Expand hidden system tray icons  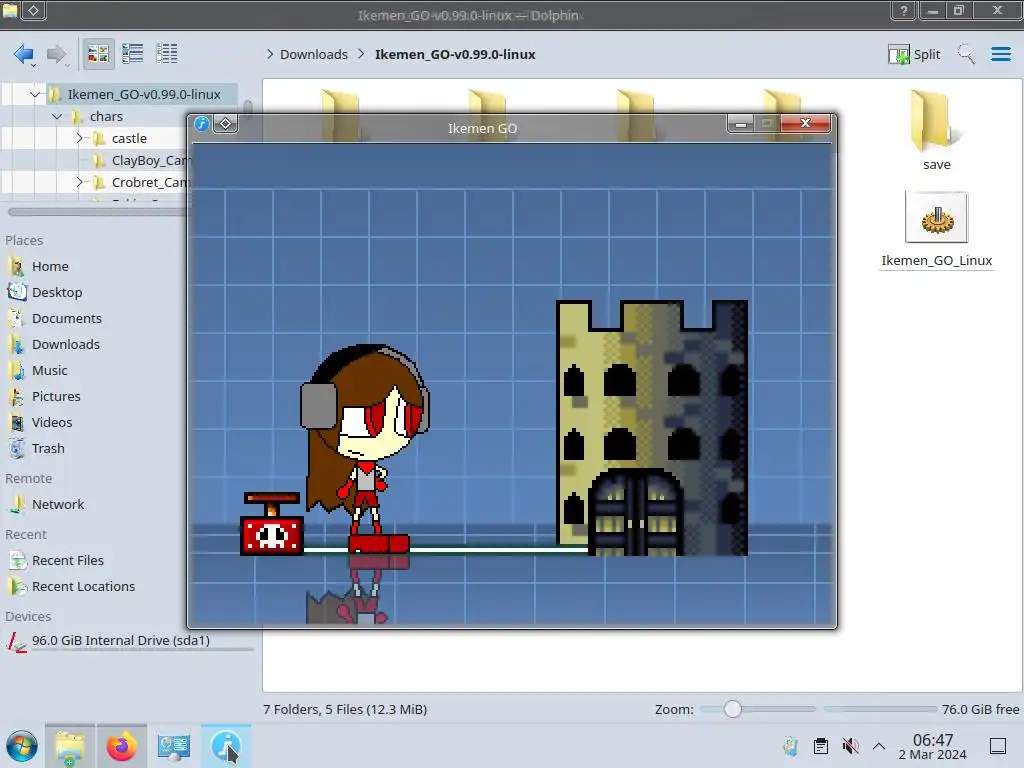pos(879,746)
